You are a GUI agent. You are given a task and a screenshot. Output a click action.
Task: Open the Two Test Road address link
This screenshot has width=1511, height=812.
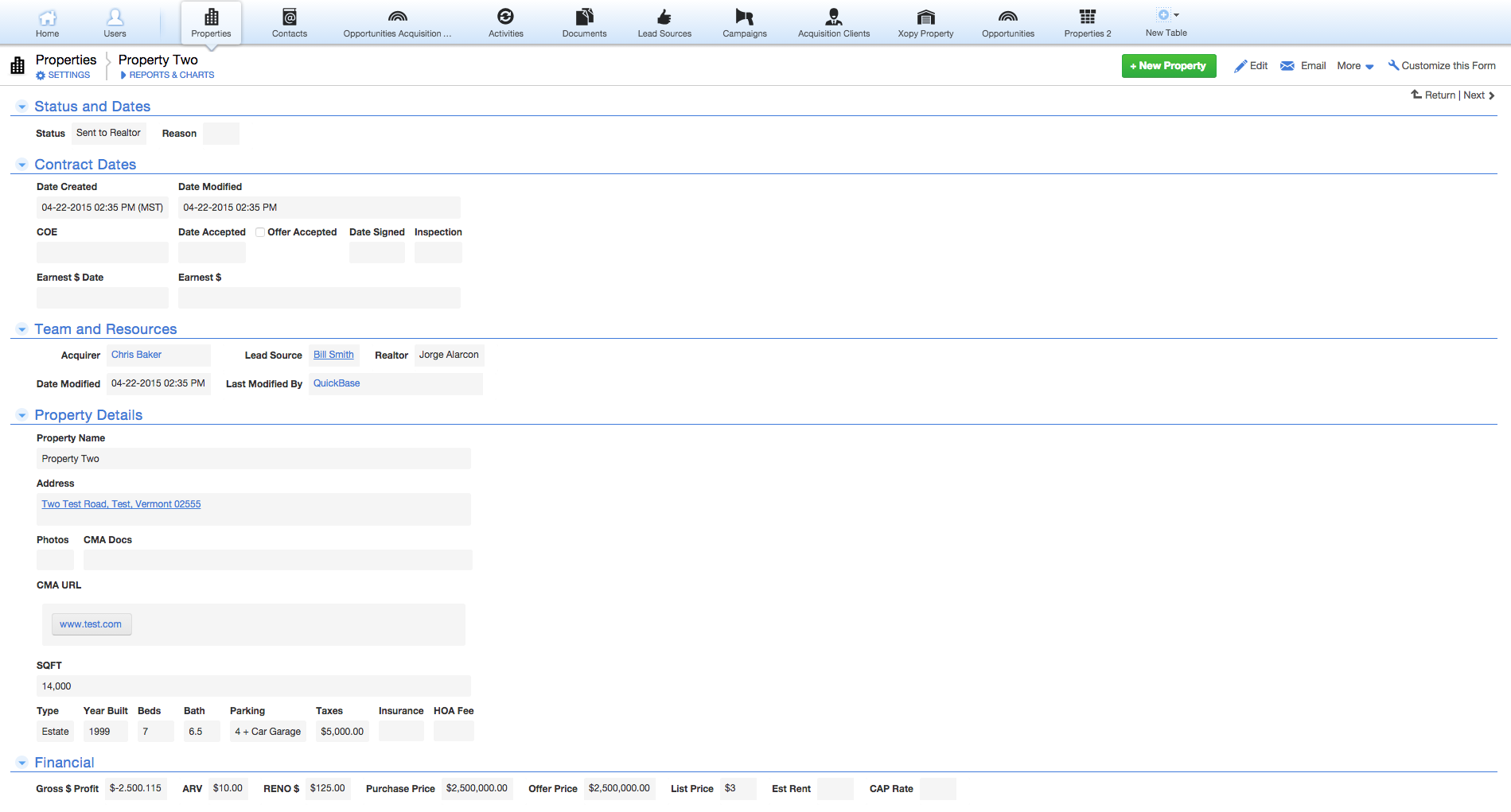(x=121, y=504)
